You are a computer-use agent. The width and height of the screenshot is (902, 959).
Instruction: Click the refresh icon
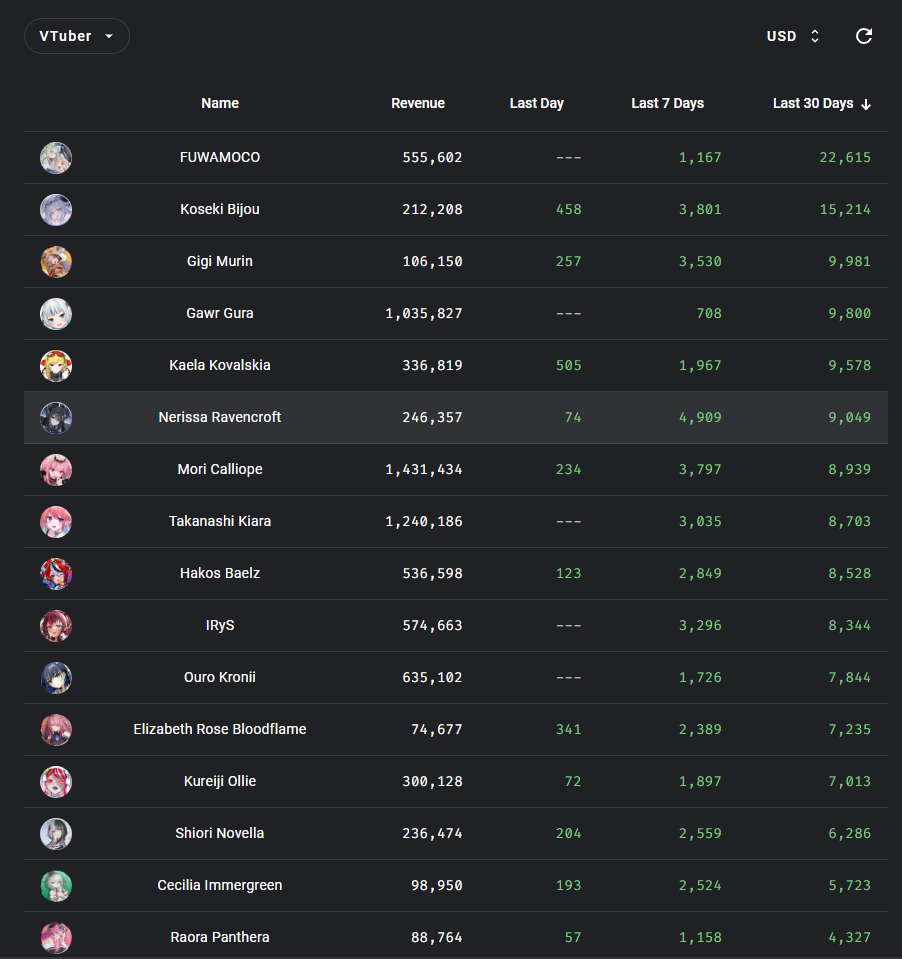864,36
